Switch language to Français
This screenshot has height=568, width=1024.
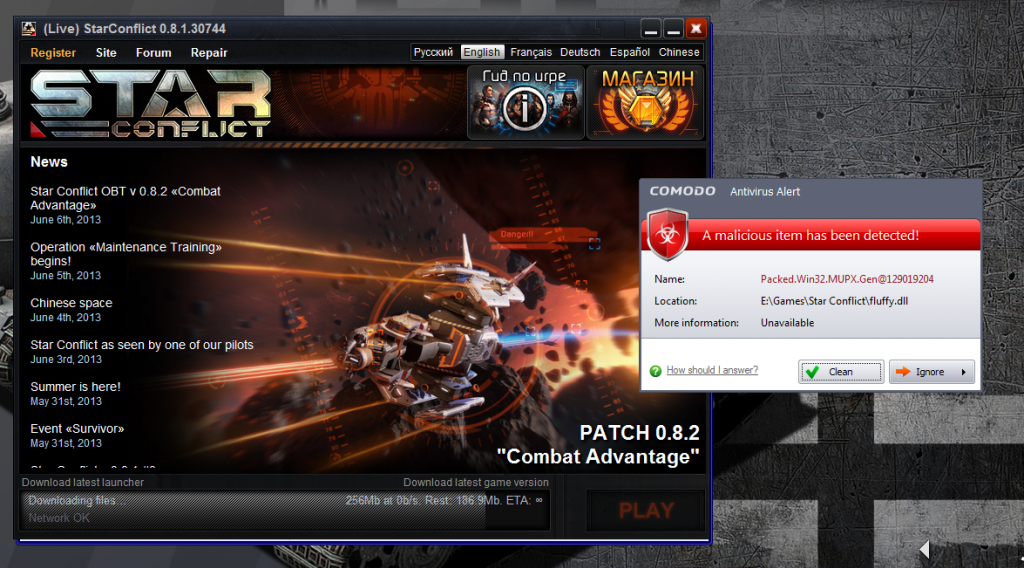pyautogui.click(x=531, y=52)
